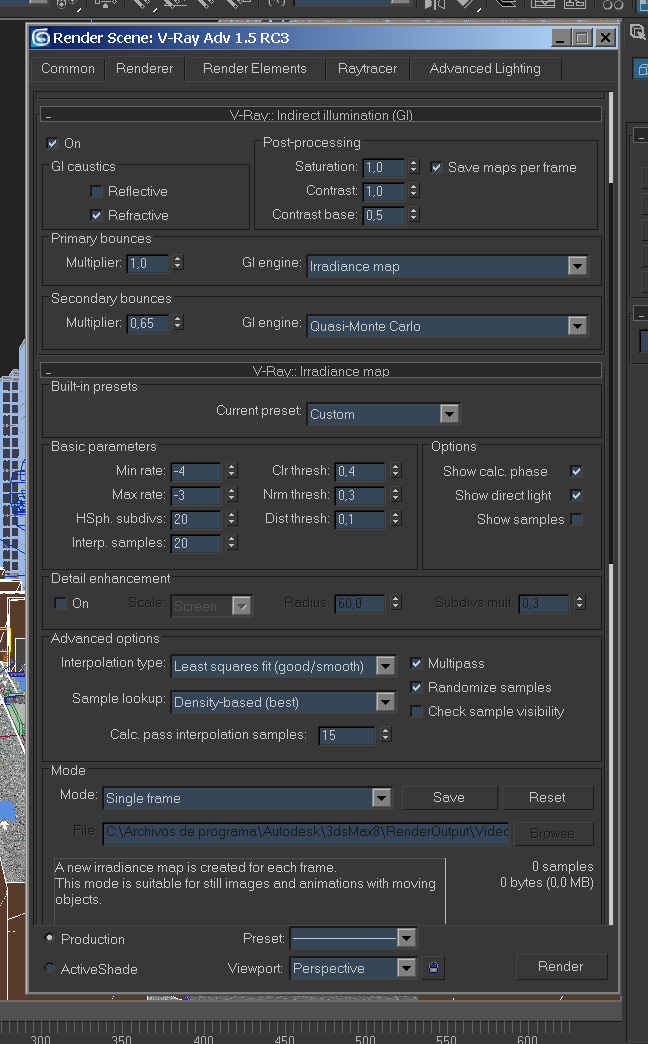Screen dimensions: 648x1044
Task: Click the irradiance map File path field
Action: [306, 832]
